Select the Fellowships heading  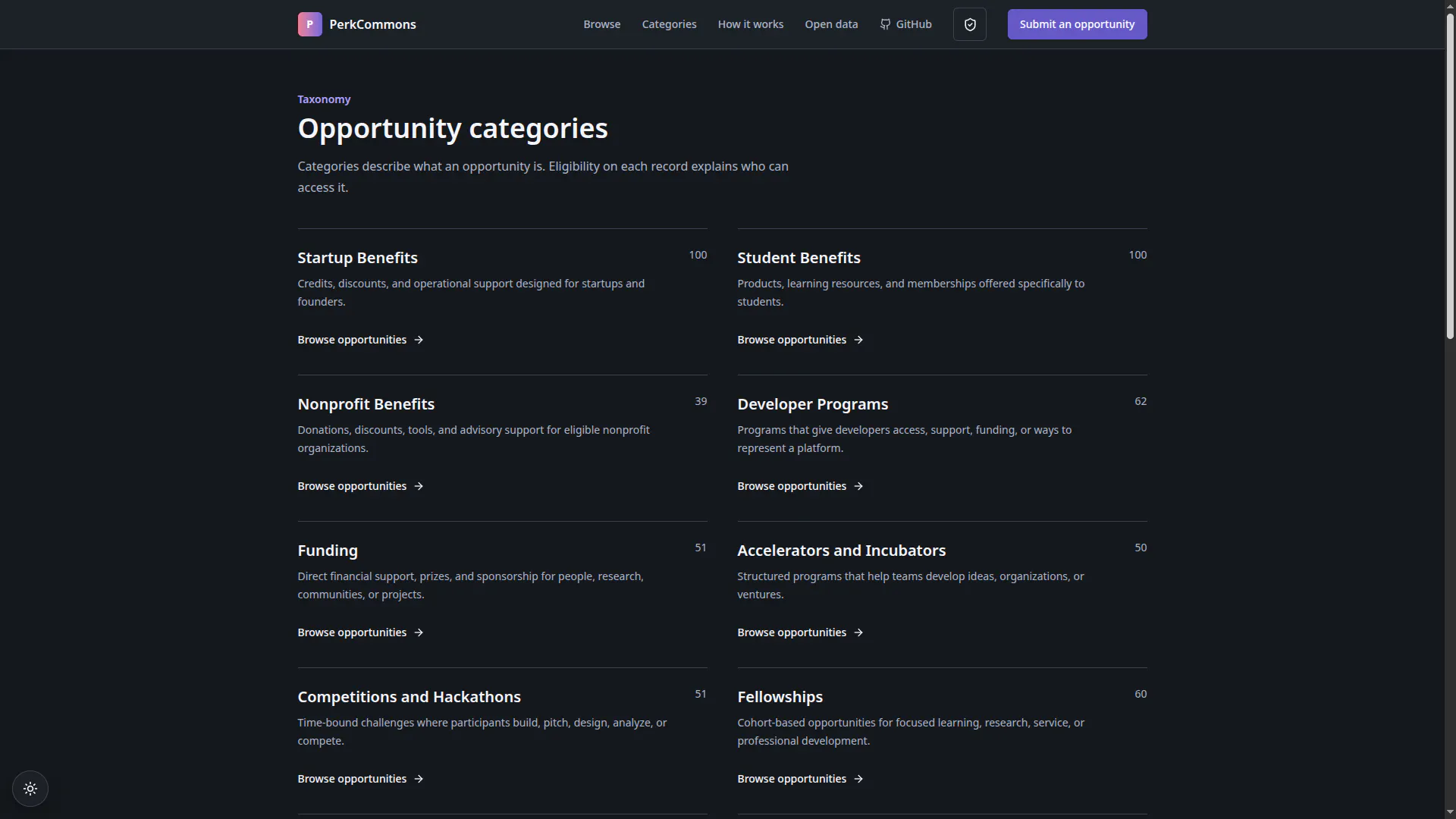tap(780, 697)
